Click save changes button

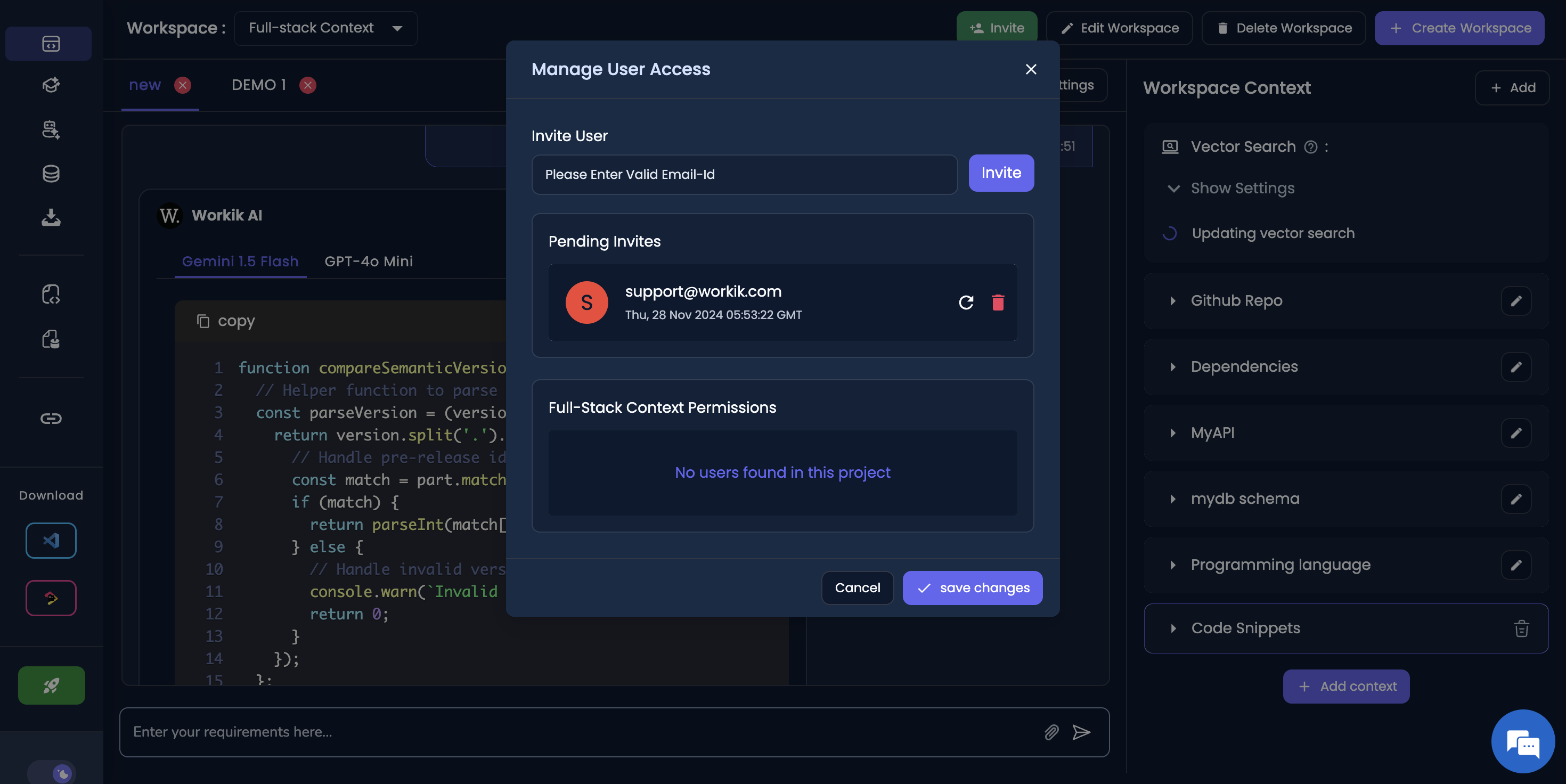click(x=972, y=587)
